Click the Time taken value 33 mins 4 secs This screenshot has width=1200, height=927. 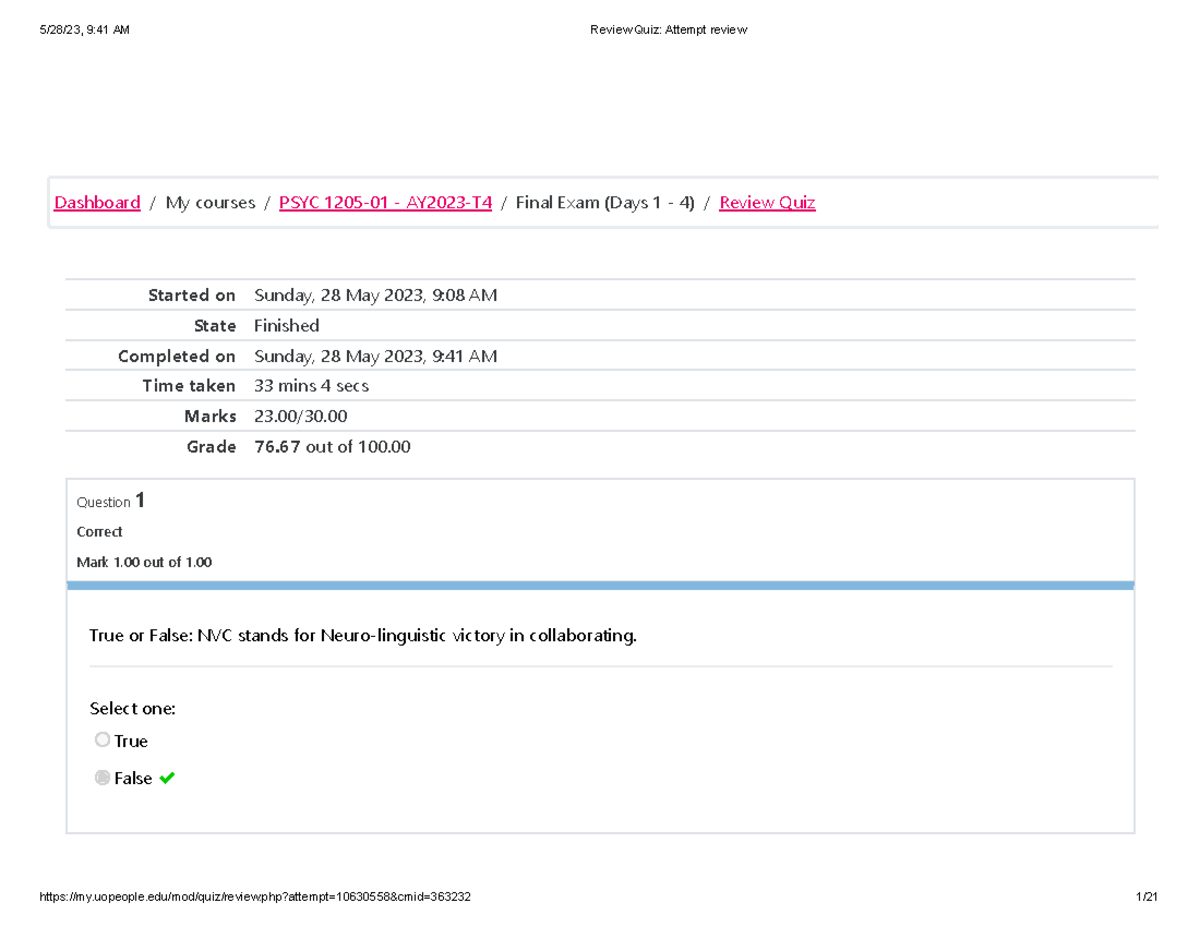click(x=311, y=386)
